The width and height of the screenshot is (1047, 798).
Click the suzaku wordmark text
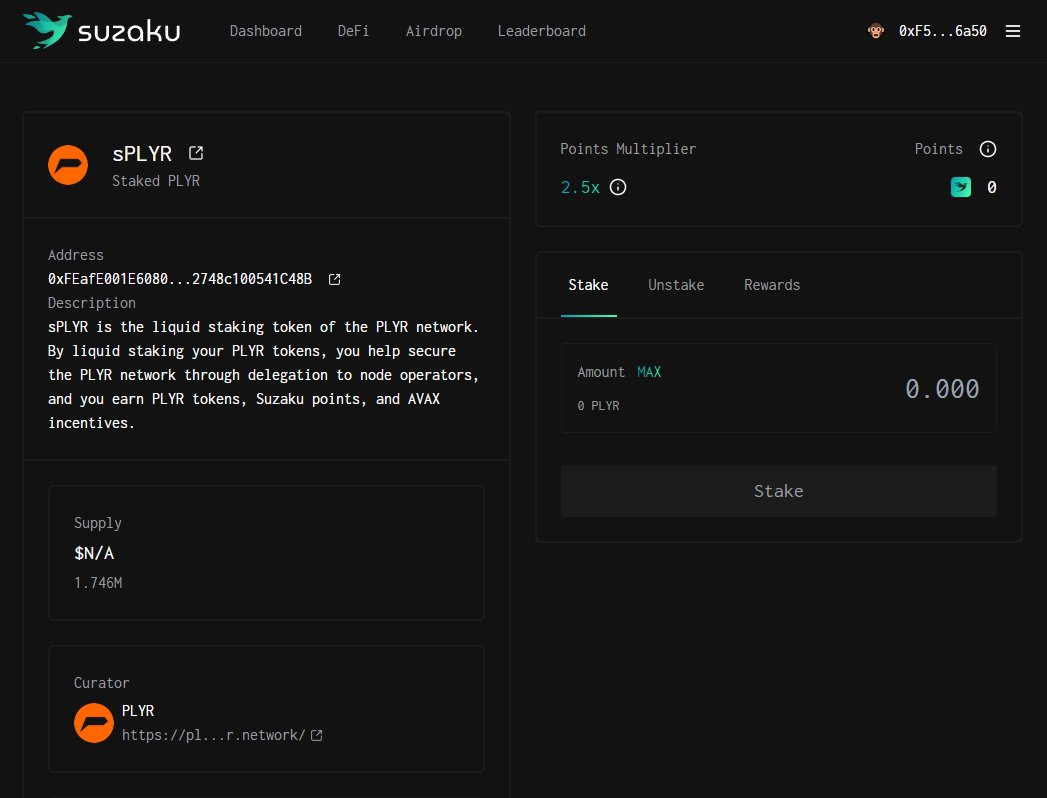[129, 31]
